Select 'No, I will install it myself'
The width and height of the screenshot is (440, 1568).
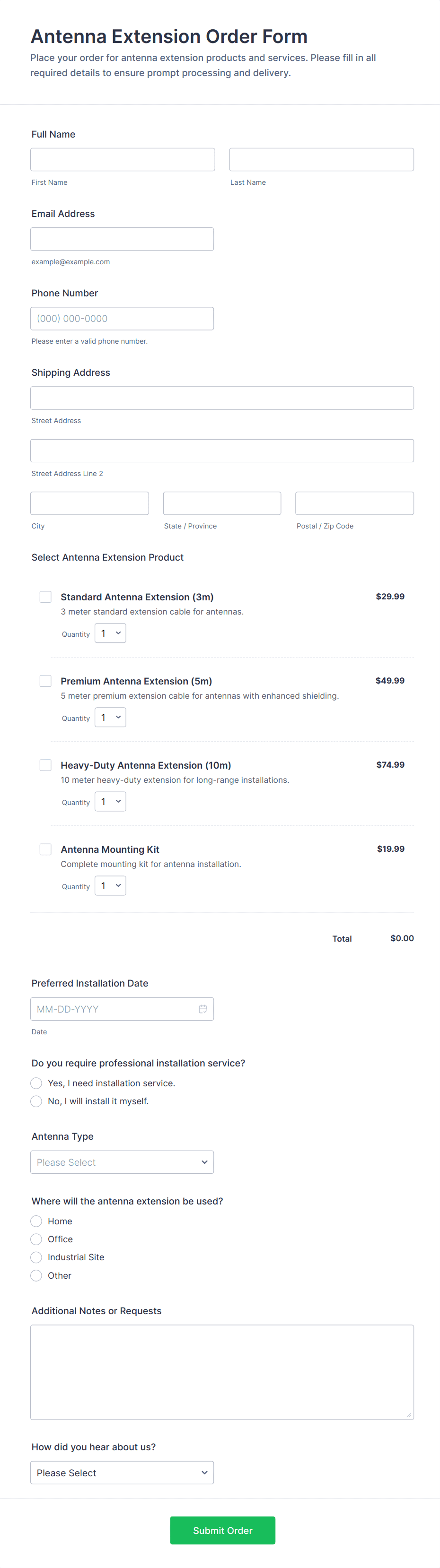pos(36,1101)
